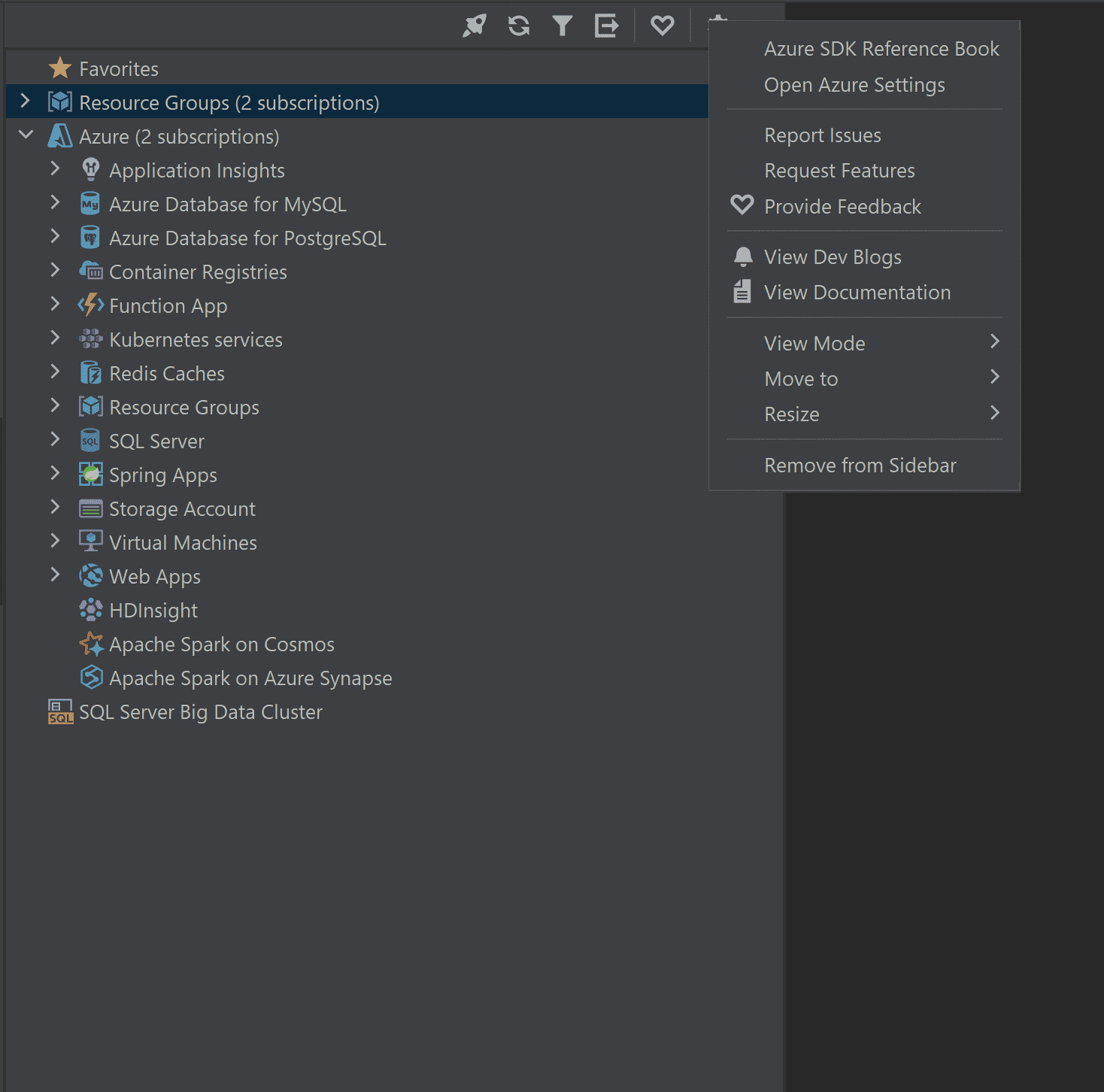Open the subscription filter funnel icon
The width and height of the screenshot is (1104, 1092).
(x=563, y=26)
